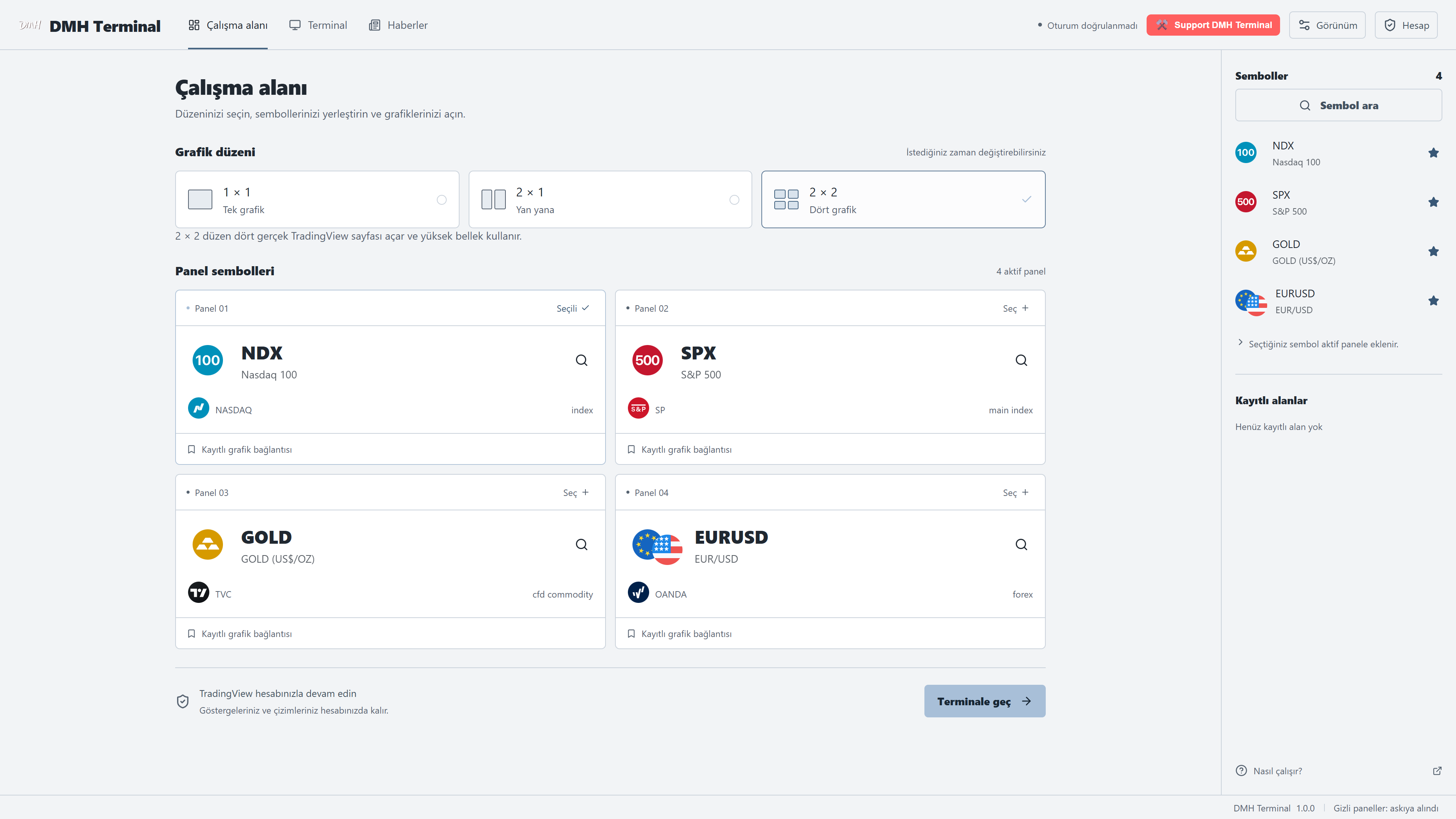
Task: Select the 1 × 1 Tek grafik layout
Action: point(317,199)
